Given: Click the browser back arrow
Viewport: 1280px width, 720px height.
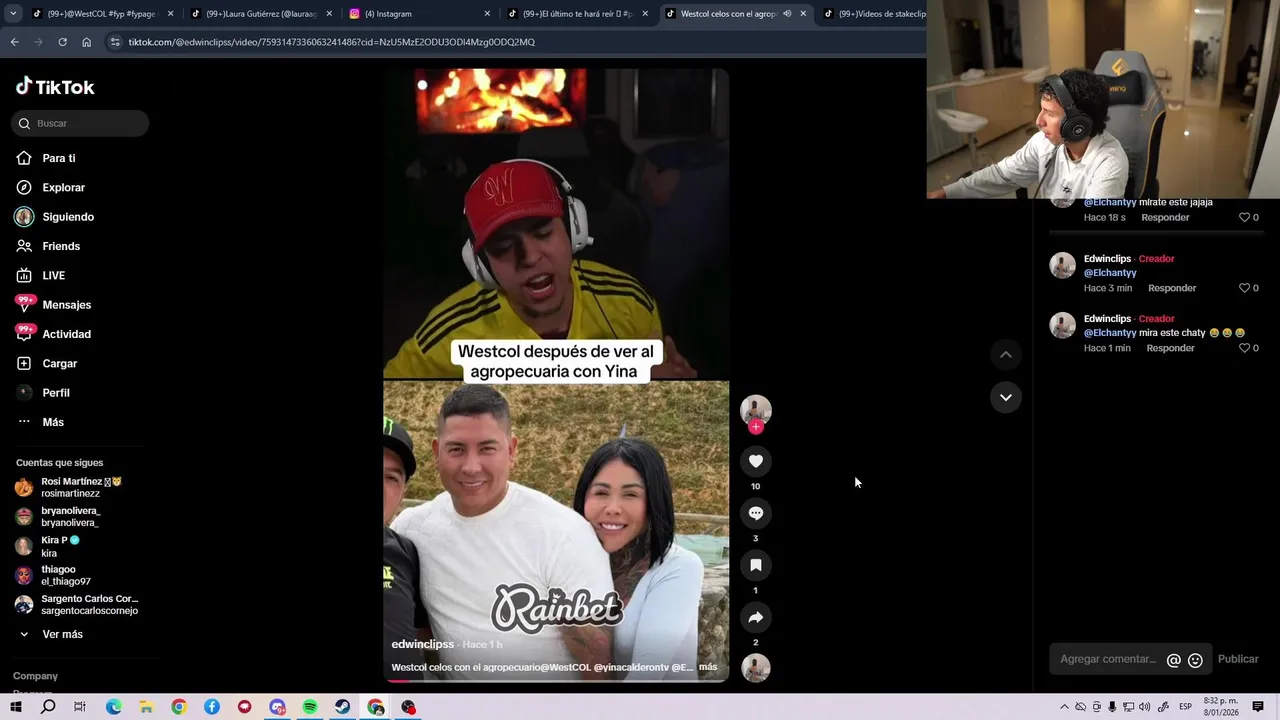Looking at the screenshot, I should pos(14,42).
